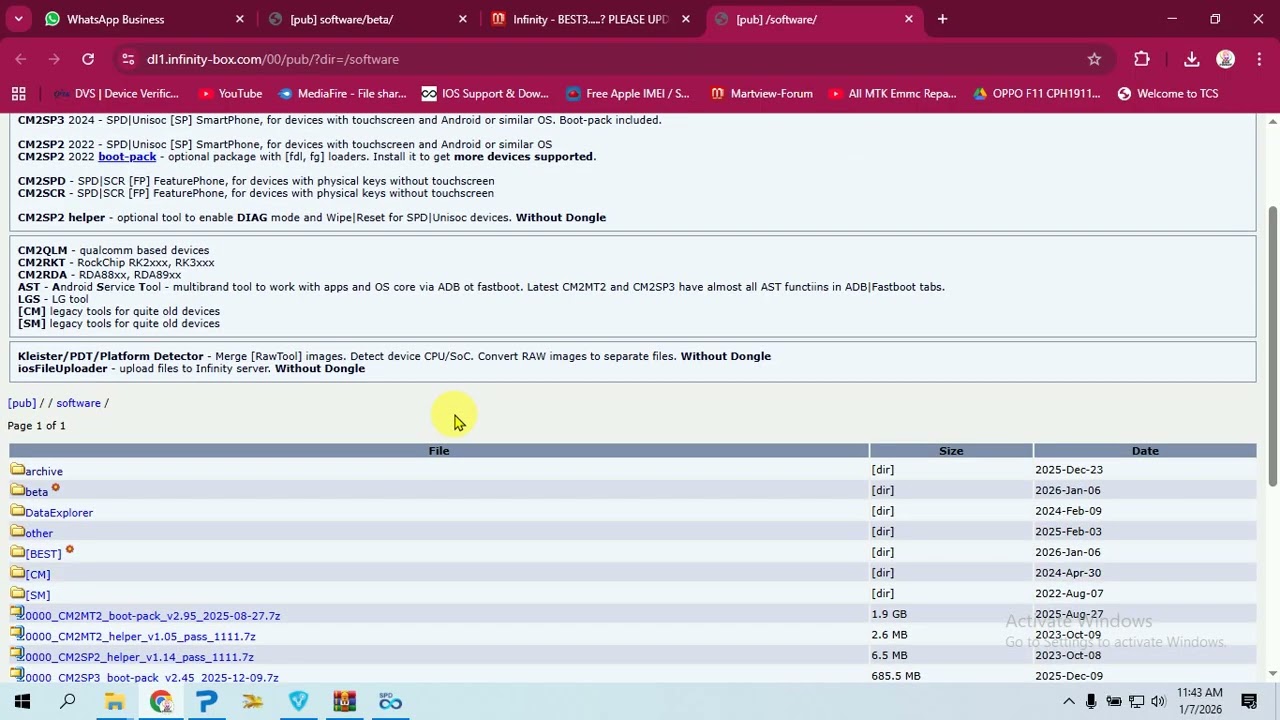The height and width of the screenshot is (720, 1280).
Task: Open the DVS Device Verification bookmark
Action: point(116,94)
